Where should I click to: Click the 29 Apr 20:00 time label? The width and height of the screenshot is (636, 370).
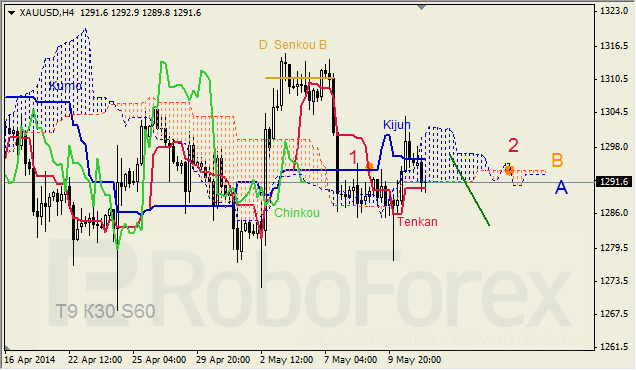coord(223,360)
